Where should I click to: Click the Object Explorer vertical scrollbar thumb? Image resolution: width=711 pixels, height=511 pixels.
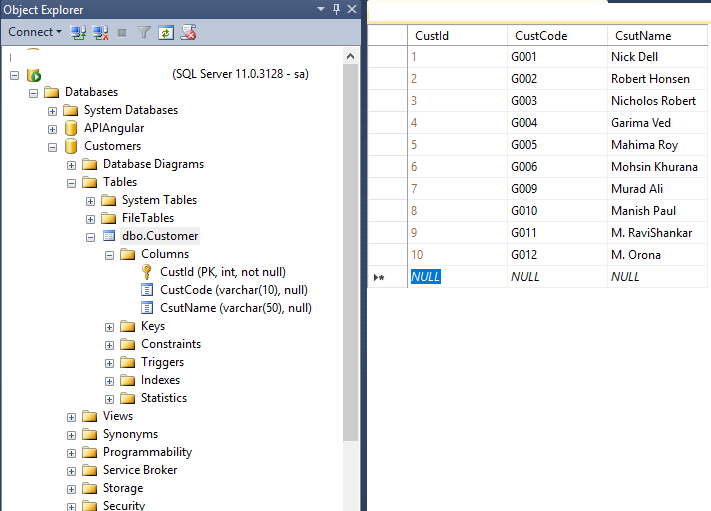pyautogui.click(x=350, y=252)
